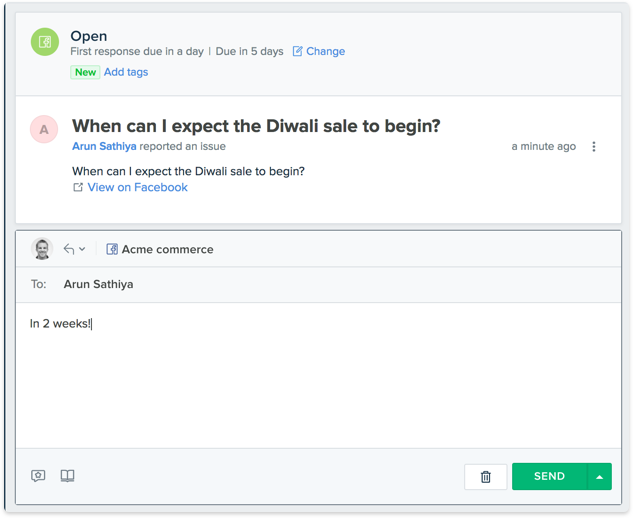Image resolution: width=633 pixels, height=518 pixels.
Task: Open the solution articles book icon
Action: tap(68, 476)
